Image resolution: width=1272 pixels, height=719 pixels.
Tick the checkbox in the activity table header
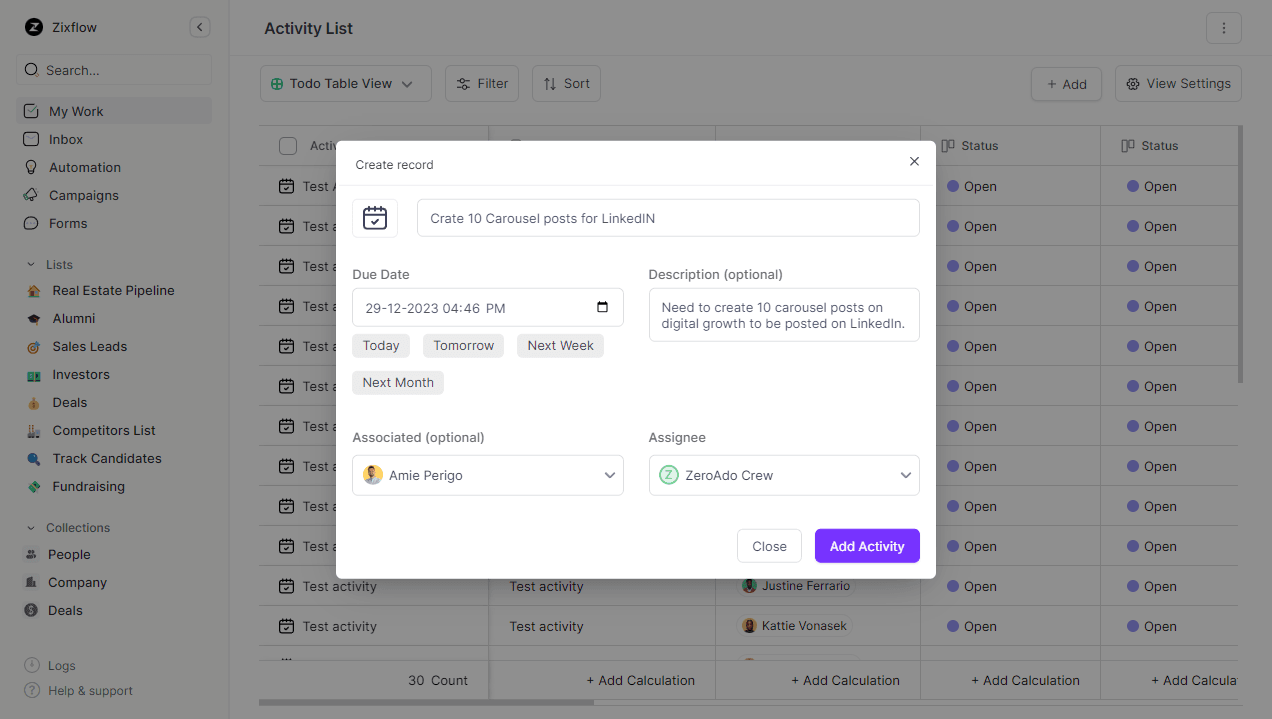click(x=287, y=145)
